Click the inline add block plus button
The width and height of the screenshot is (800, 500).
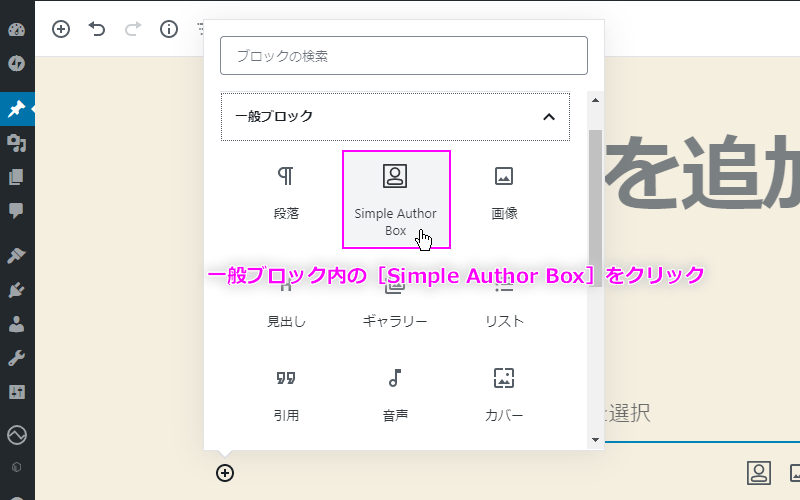pos(225,473)
